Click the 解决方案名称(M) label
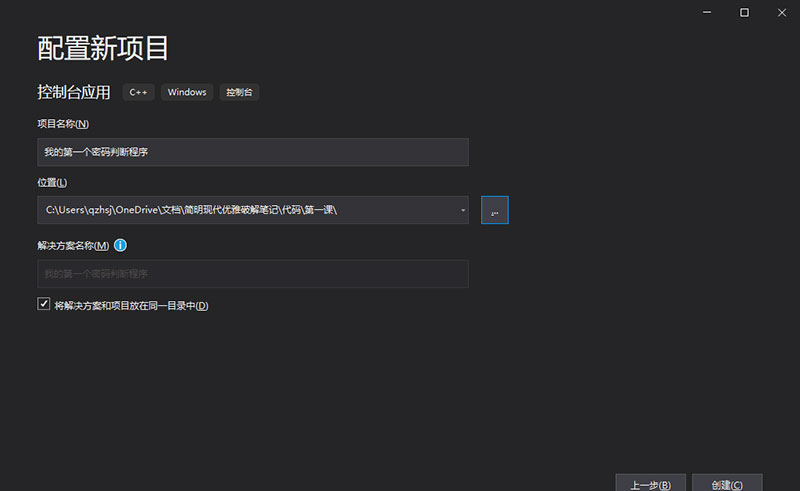Screen dimensions: 800x491 point(73,245)
